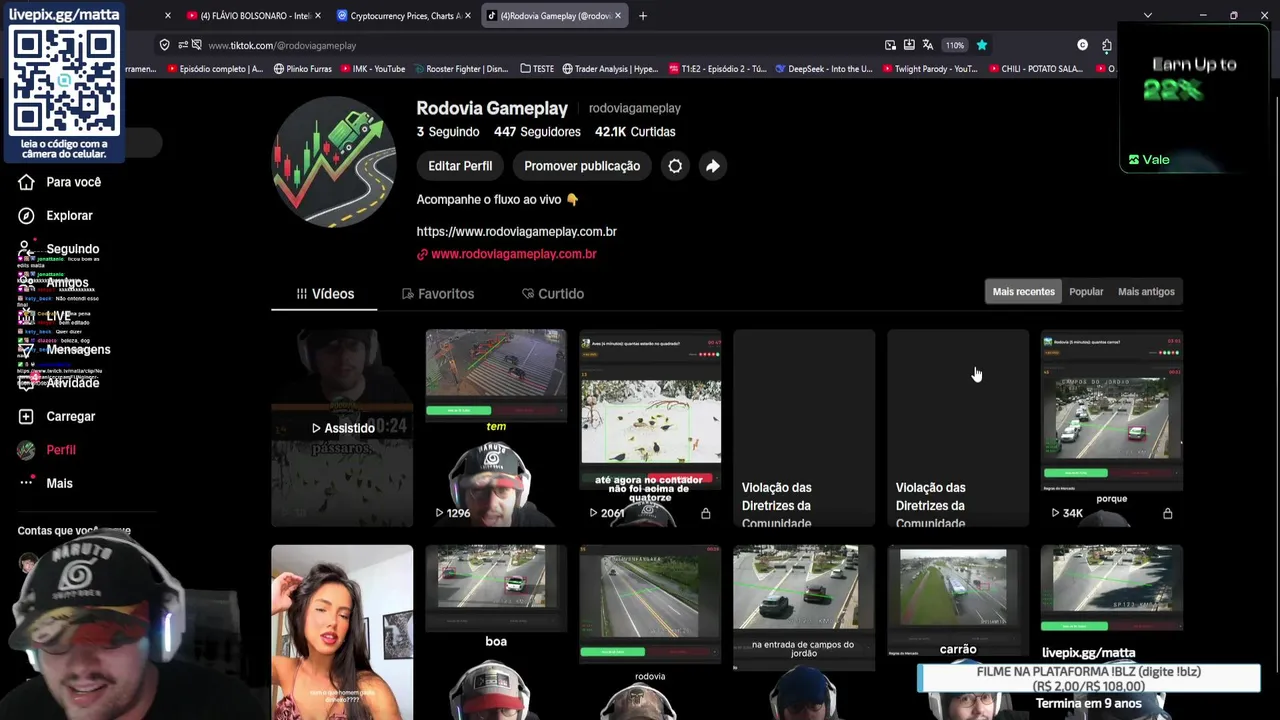
Task: Switch to the Curtido tab
Action: (x=553, y=294)
